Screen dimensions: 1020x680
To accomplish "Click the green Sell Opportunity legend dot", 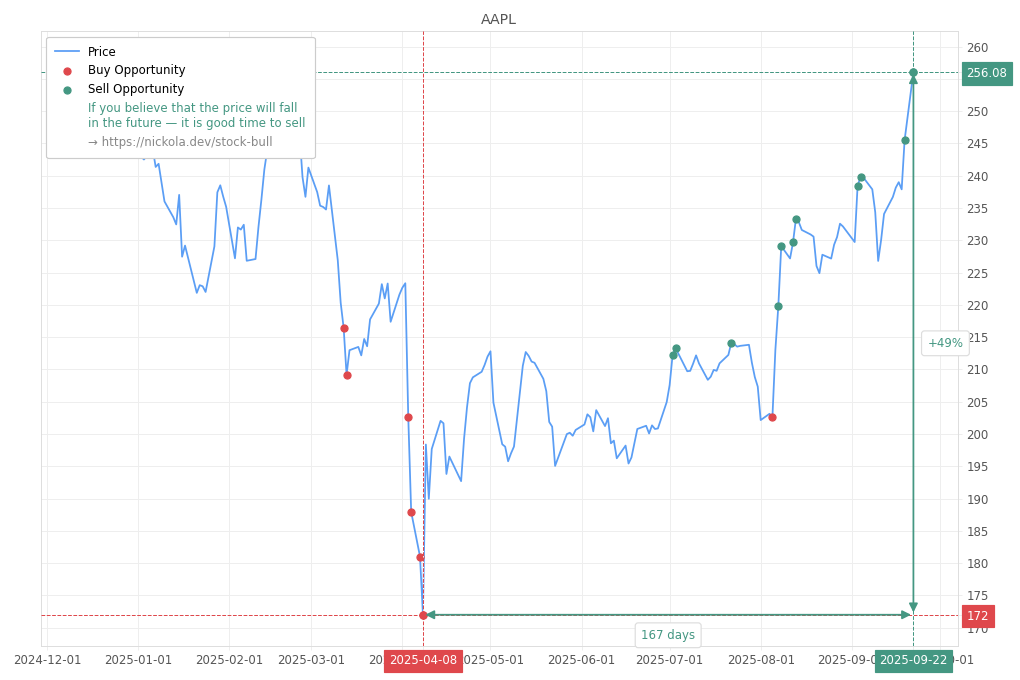I will point(67,90).
